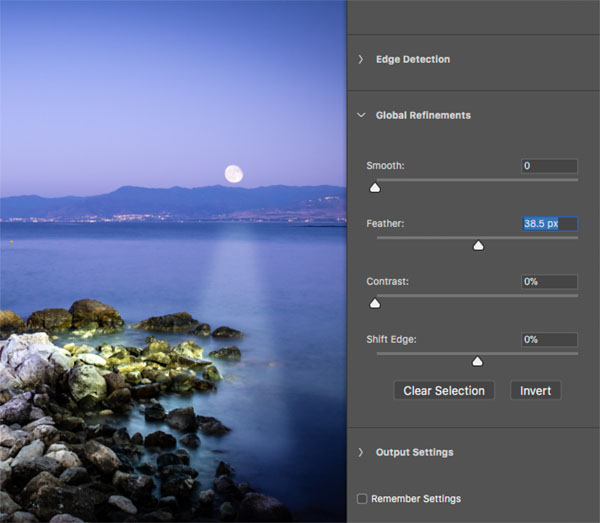Click the full moon in the image
The height and width of the screenshot is (523, 600).
click(x=233, y=174)
